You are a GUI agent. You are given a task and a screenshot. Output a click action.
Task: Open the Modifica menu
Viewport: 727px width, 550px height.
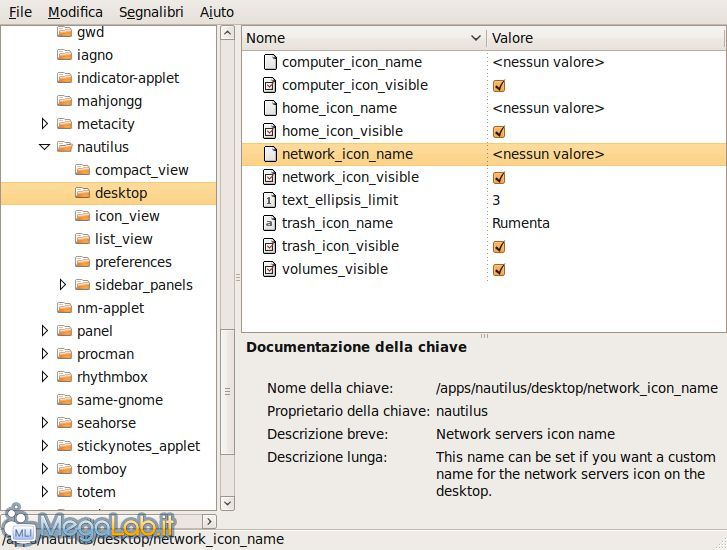(x=75, y=12)
